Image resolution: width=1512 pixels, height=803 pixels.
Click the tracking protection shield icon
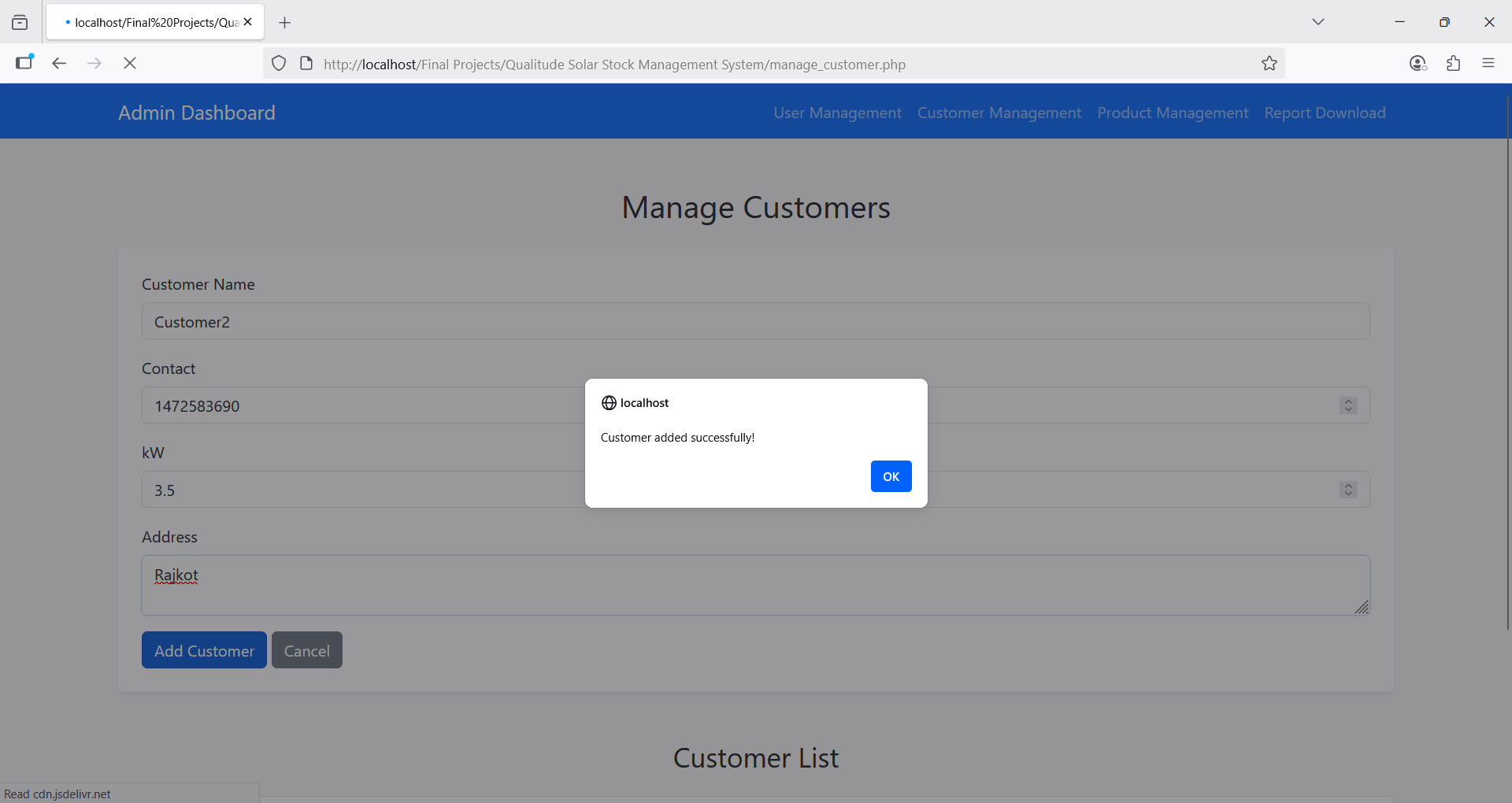point(279,64)
